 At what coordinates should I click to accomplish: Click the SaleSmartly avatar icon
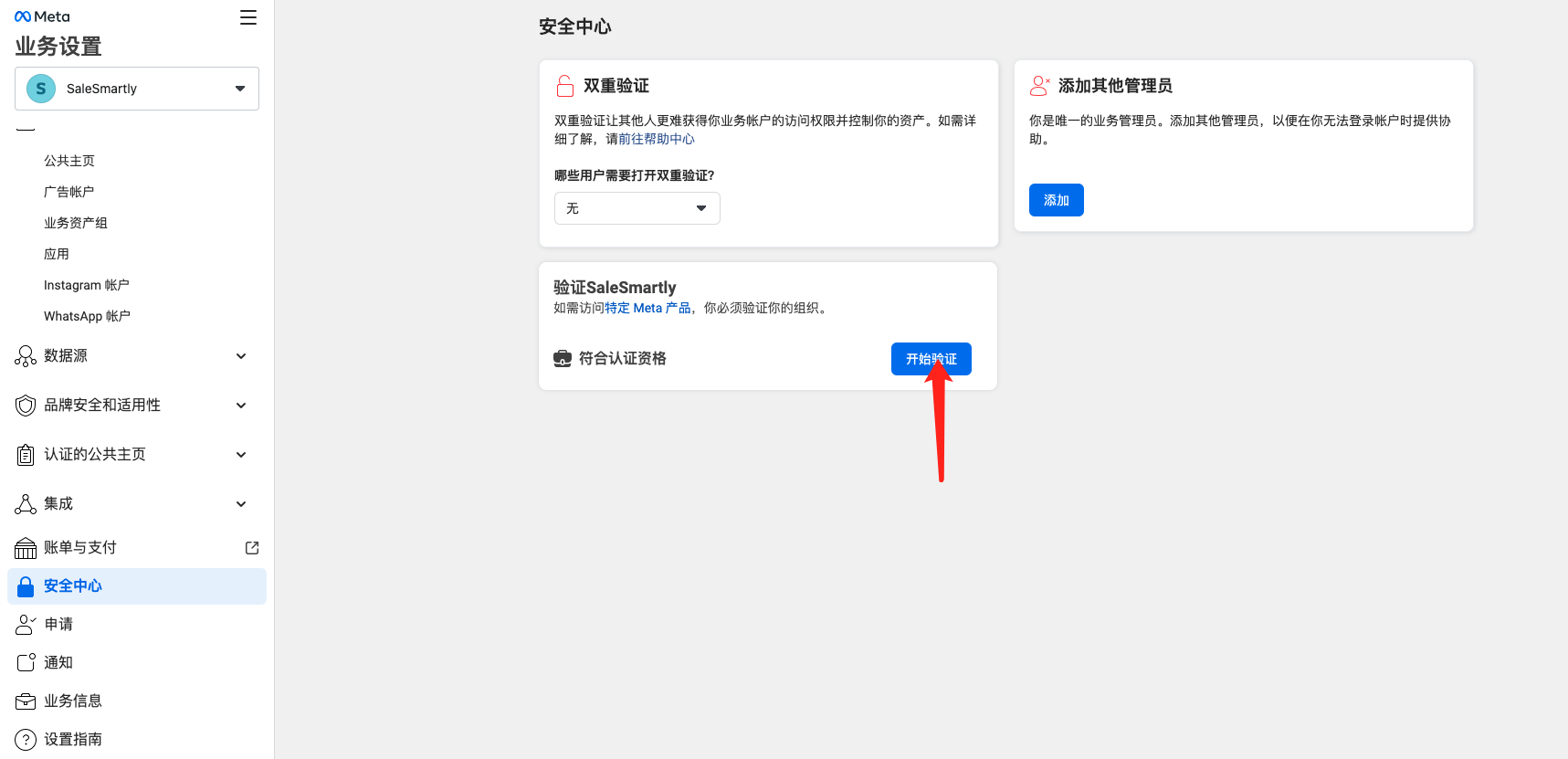point(41,89)
